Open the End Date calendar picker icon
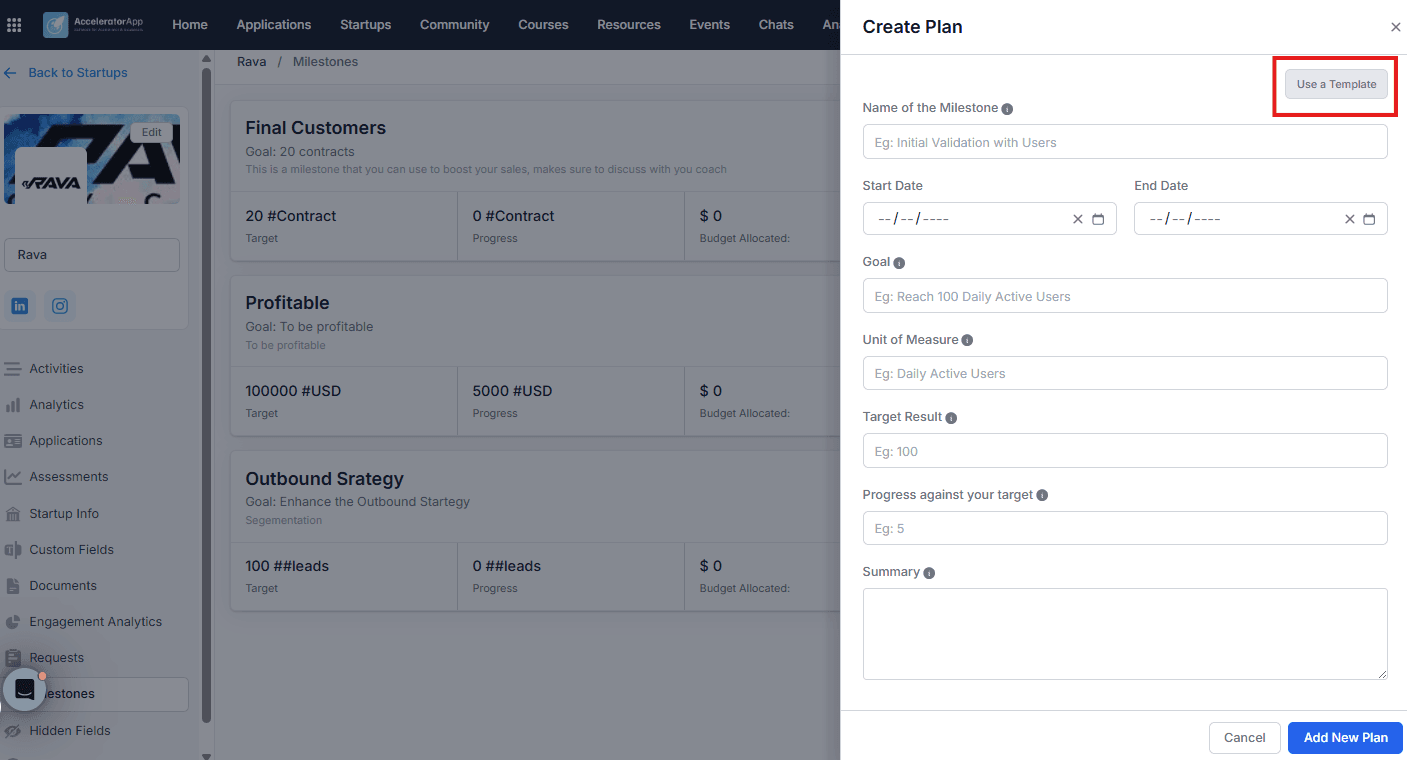The height and width of the screenshot is (760, 1407). (1369, 219)
